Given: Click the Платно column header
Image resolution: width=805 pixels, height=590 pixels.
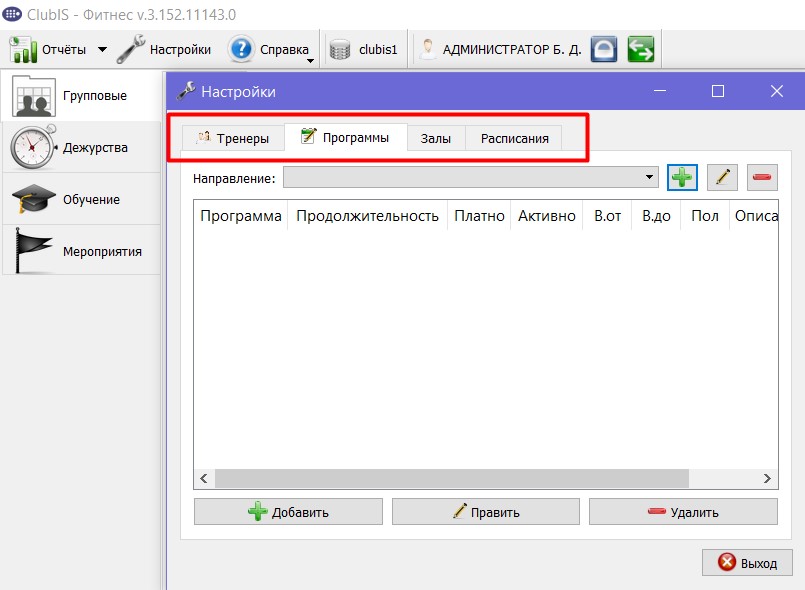Looking at the screenshot, I should click(x=479, y=216).
